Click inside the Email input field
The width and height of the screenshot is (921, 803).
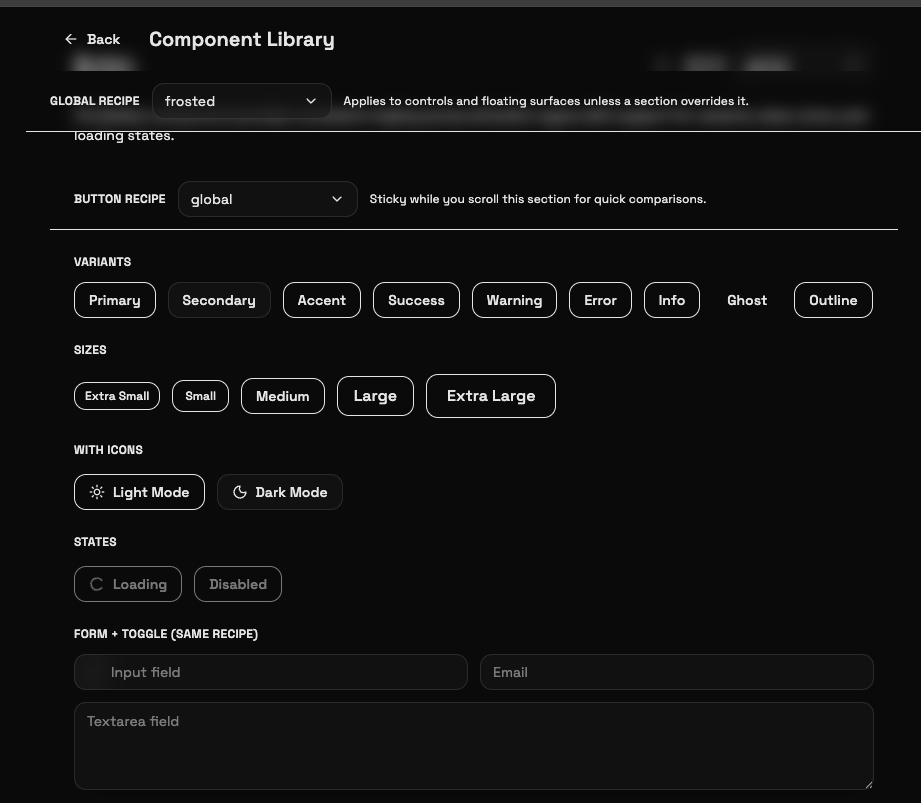[x=676, y=672]
